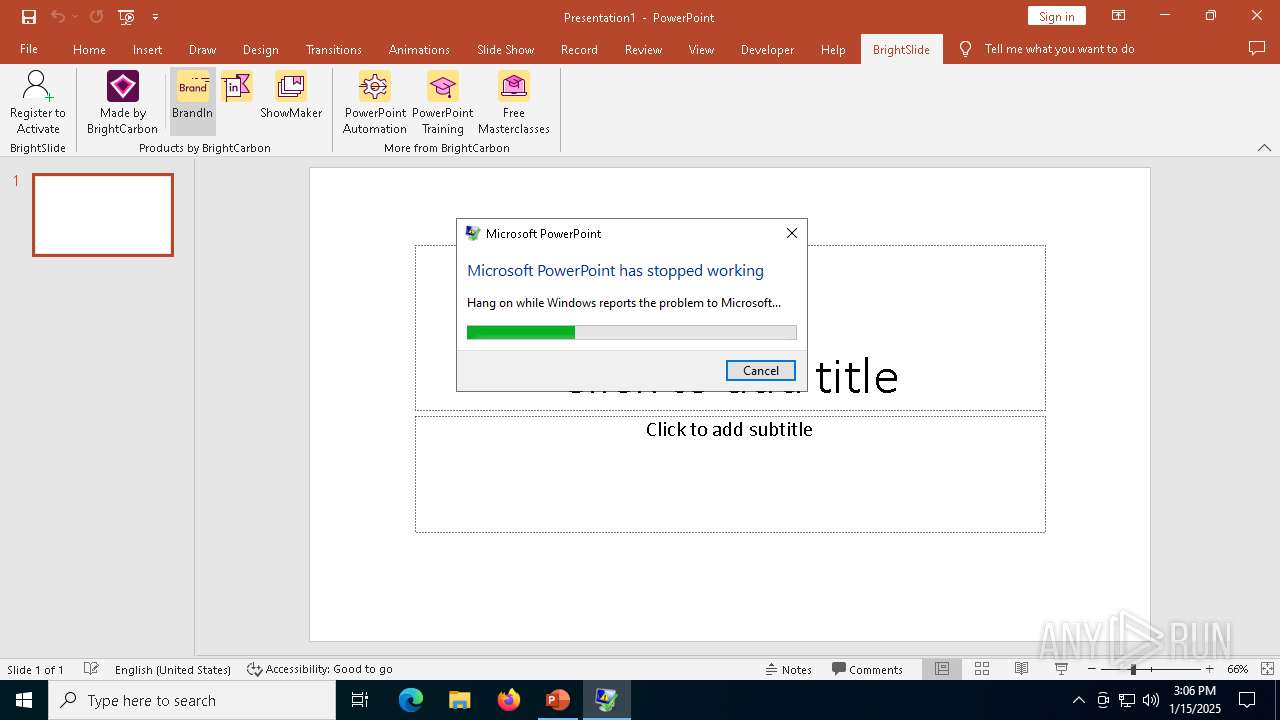
Task: Open Made by BrightCarbon button
Action: point(122,102)
